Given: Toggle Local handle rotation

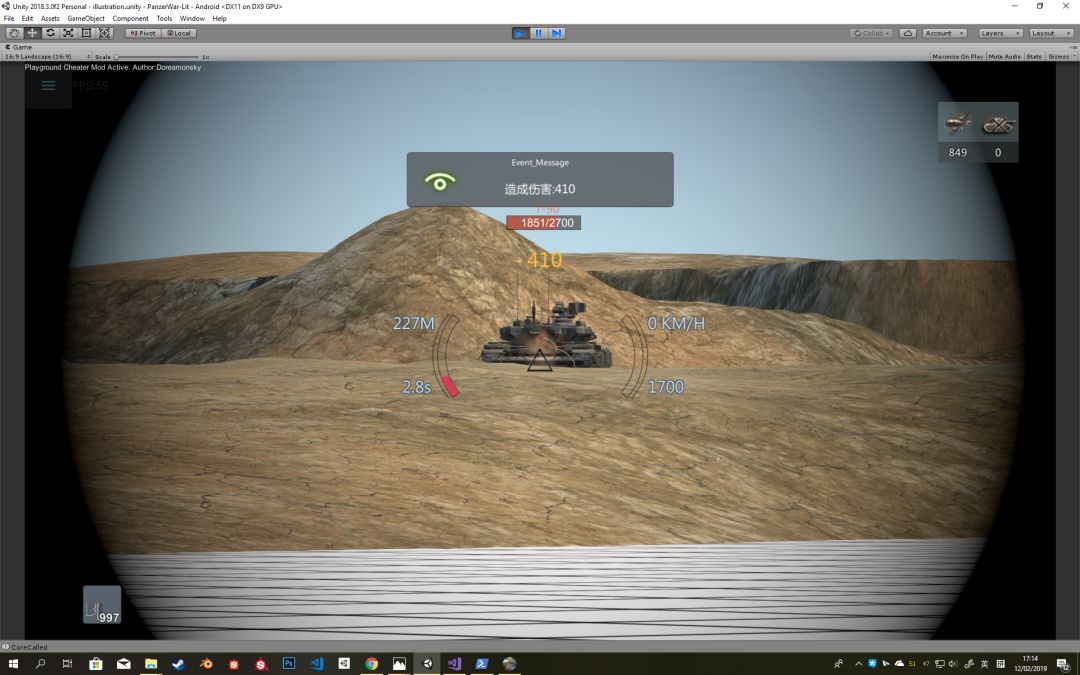Looking at the screenshot, I should pos(179,33).
